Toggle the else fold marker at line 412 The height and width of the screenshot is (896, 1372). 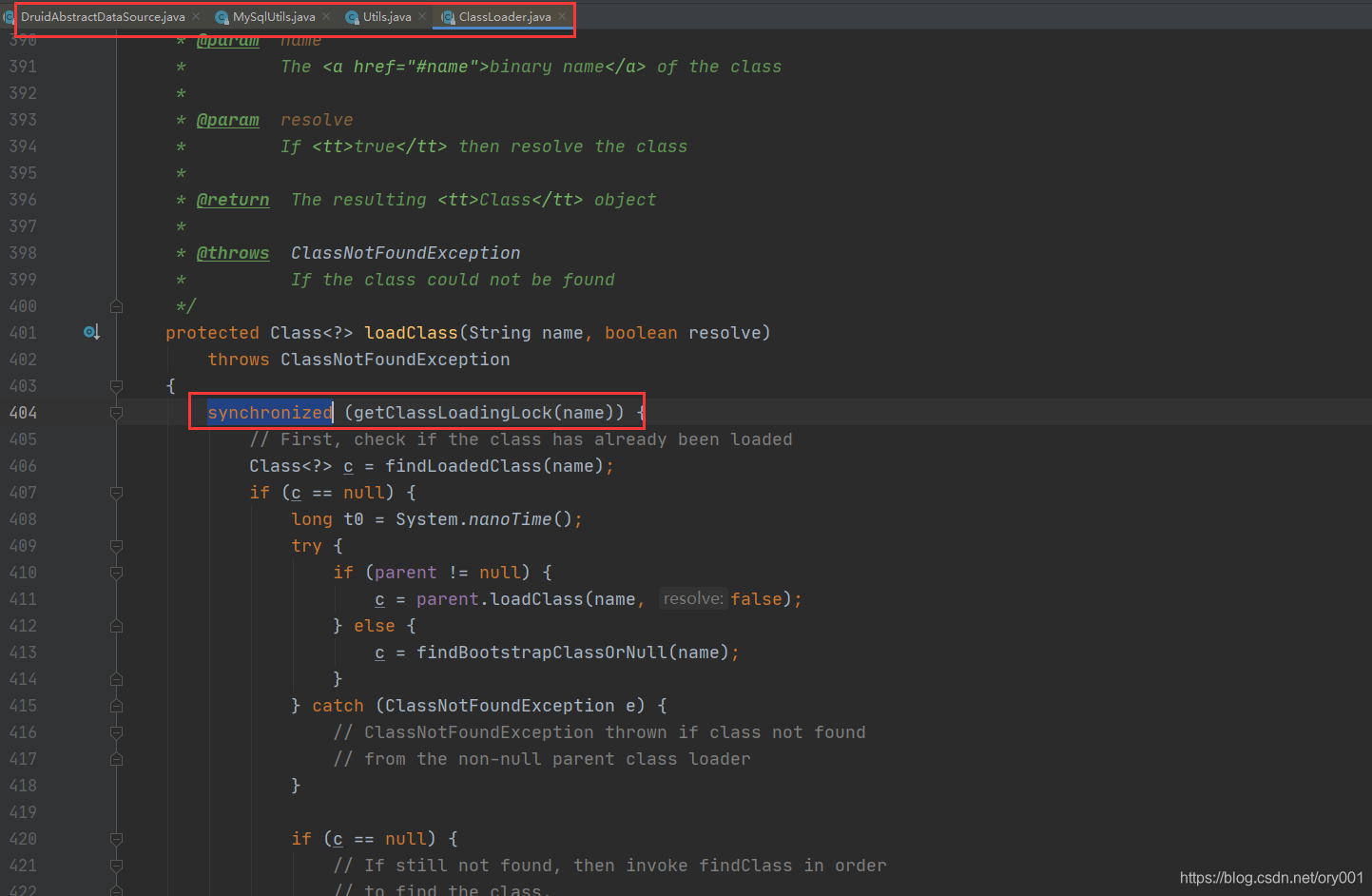[x=116, y=626]
